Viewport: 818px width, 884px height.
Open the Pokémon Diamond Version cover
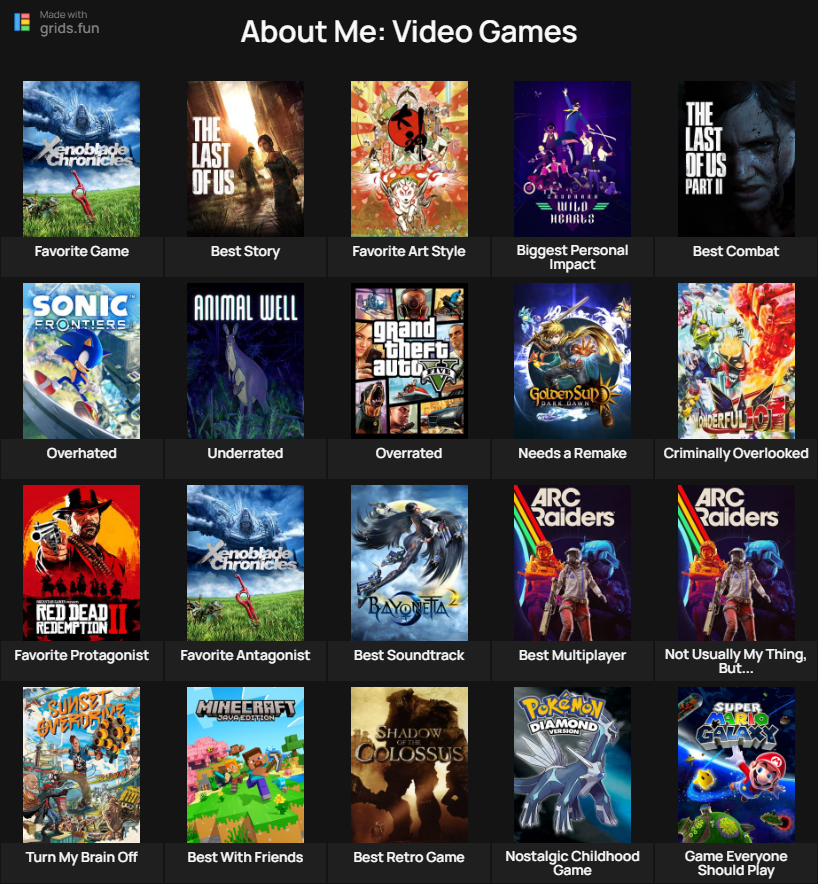pyautogui.click(x=572, y=764)
